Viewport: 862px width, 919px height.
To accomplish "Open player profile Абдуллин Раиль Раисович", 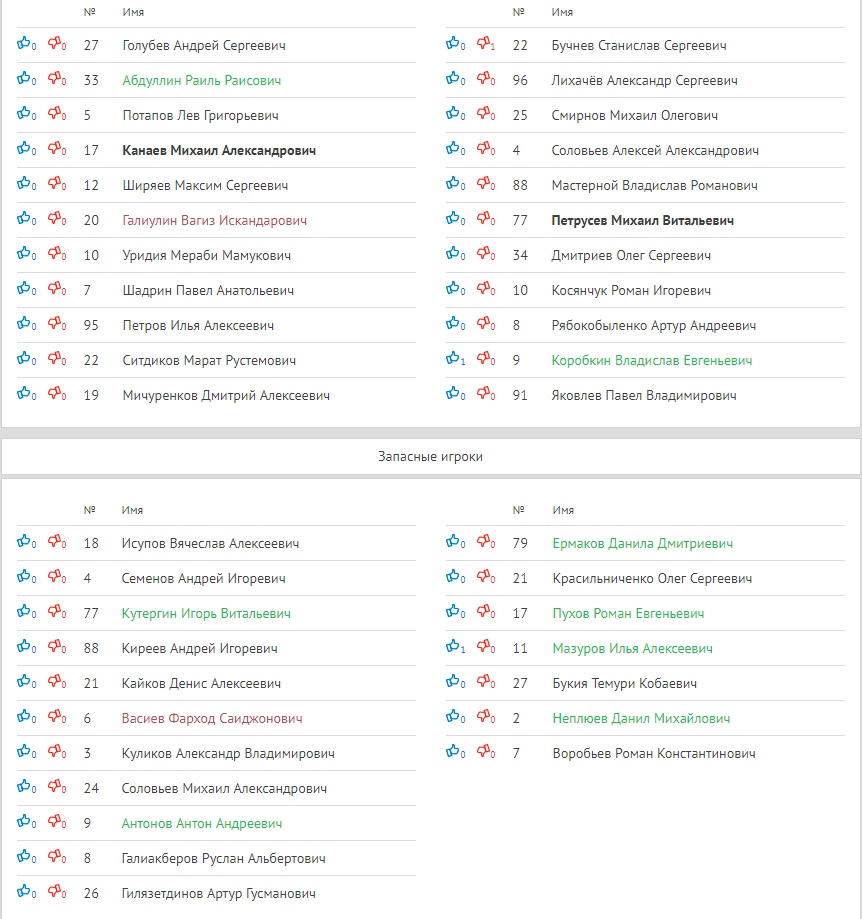I will pos(201,81).
